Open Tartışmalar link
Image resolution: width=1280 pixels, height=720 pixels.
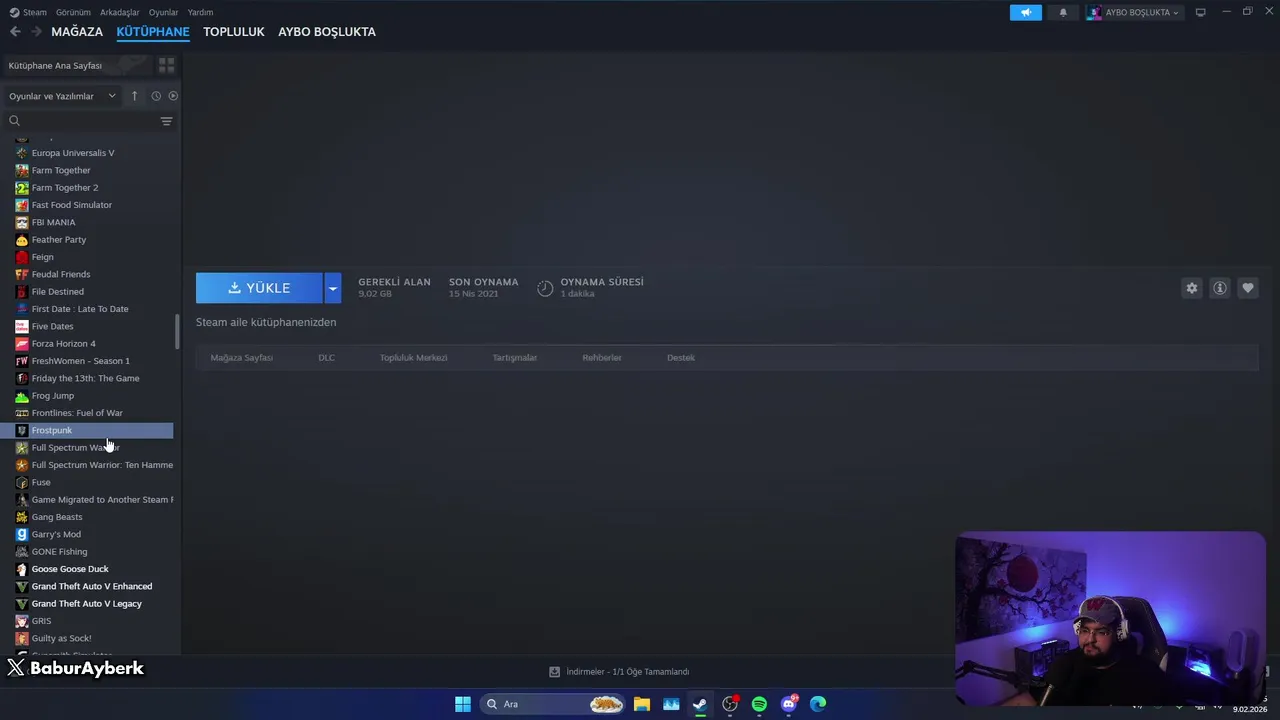pyautogui.click(x=515, y=358)
